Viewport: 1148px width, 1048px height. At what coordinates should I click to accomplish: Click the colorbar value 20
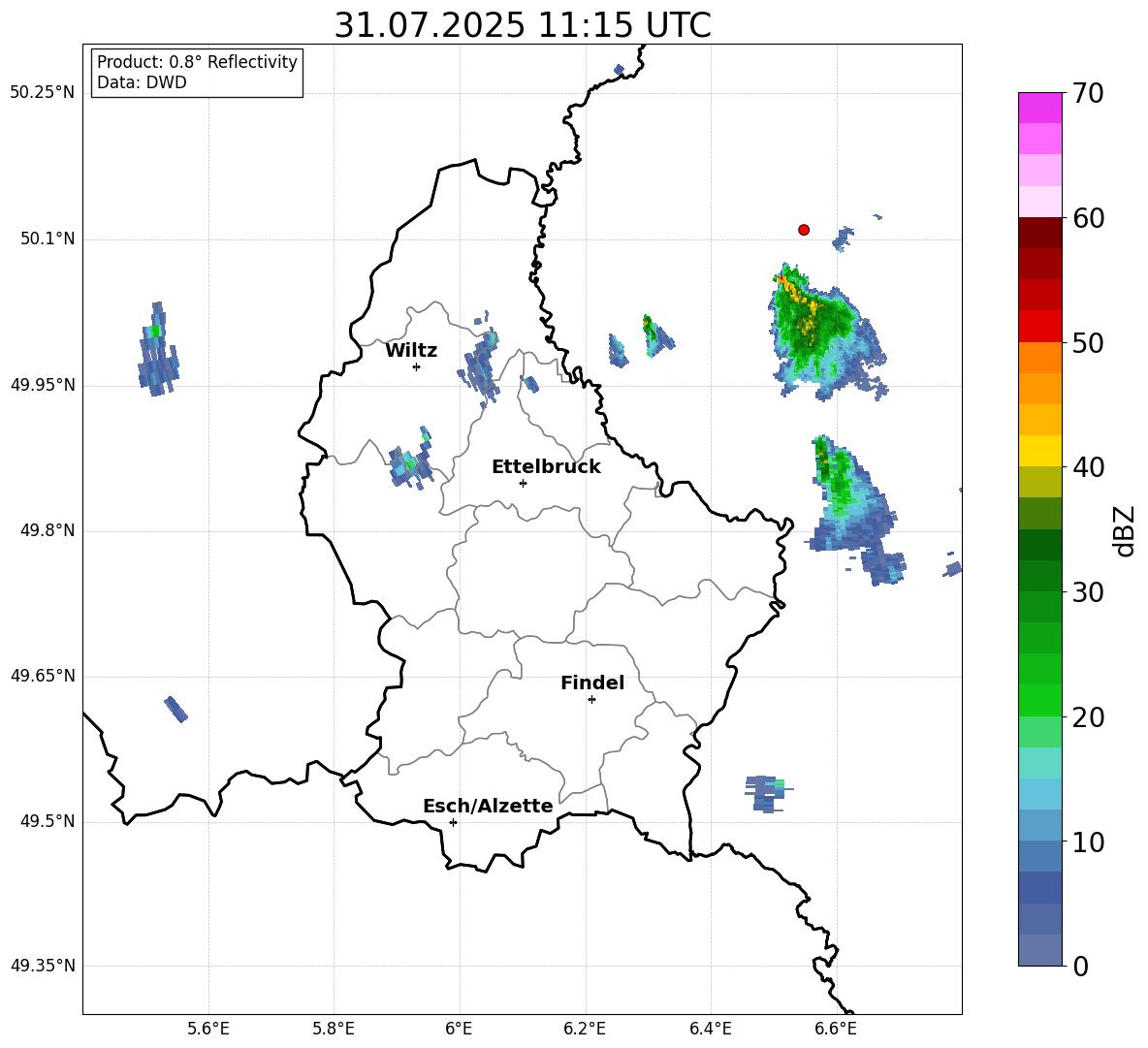tap(1088, 717)
